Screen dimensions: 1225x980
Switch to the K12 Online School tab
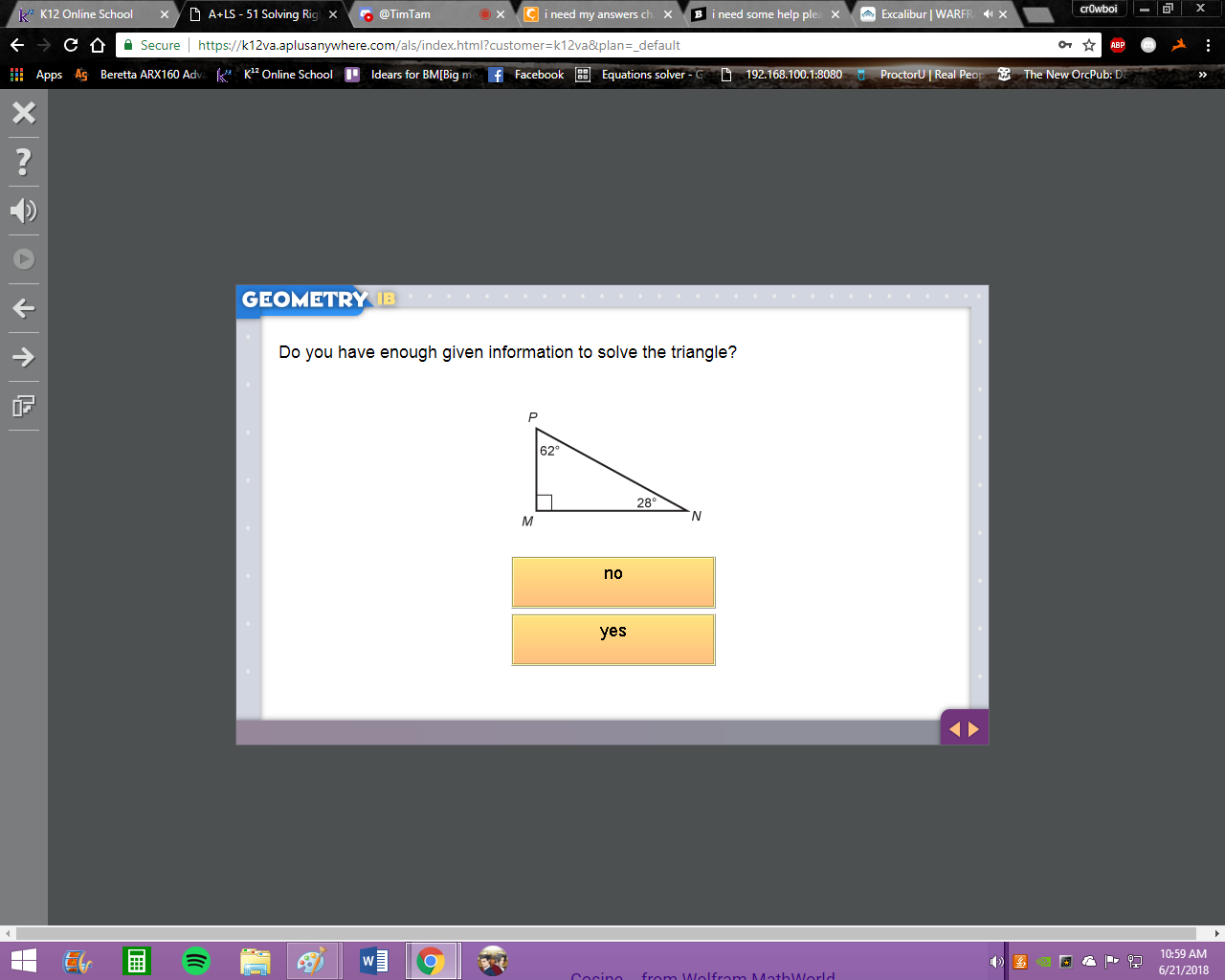point(88,14)
